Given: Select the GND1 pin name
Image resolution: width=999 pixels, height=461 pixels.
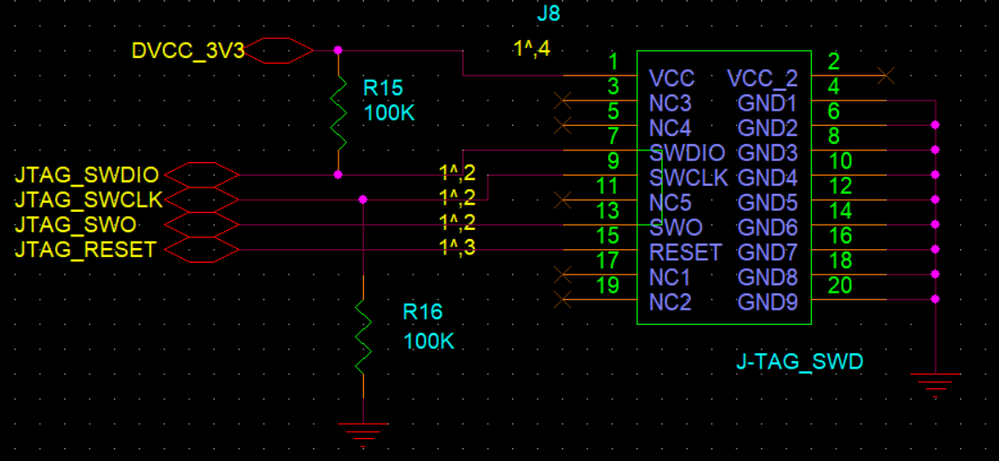Looking at the screenshot, I should [768, 103].
